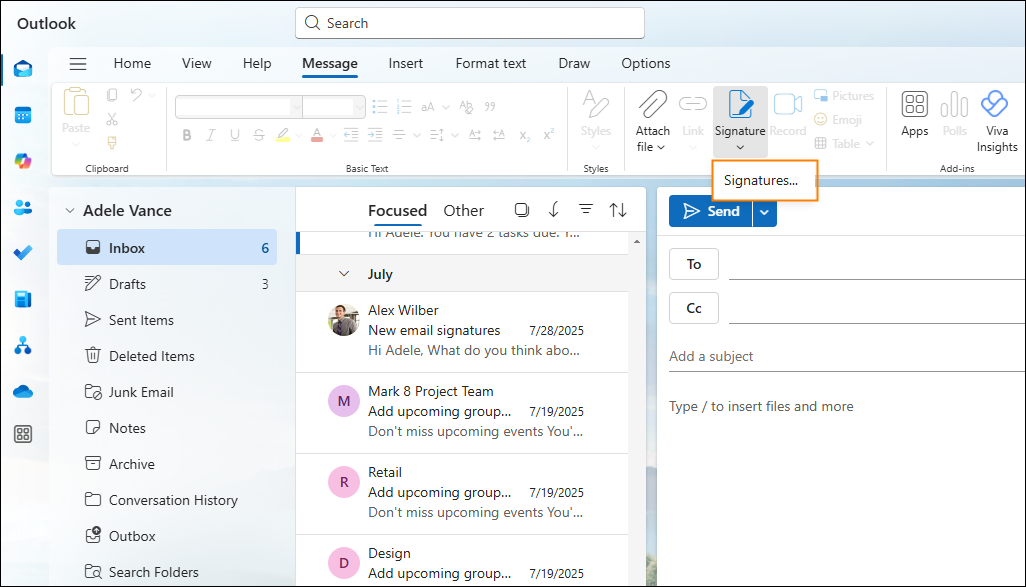Switch to the Other inbox tab
This screenshot has width=1026, height=587.
463,211
